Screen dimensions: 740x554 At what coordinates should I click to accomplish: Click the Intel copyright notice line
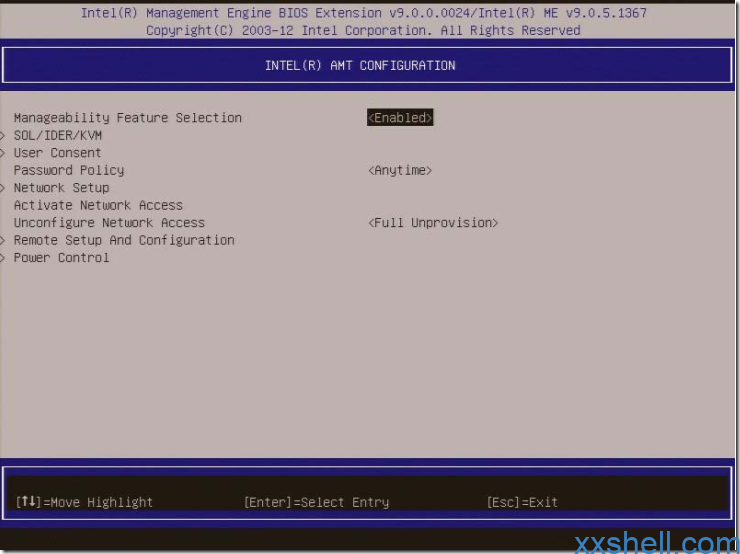363,30
